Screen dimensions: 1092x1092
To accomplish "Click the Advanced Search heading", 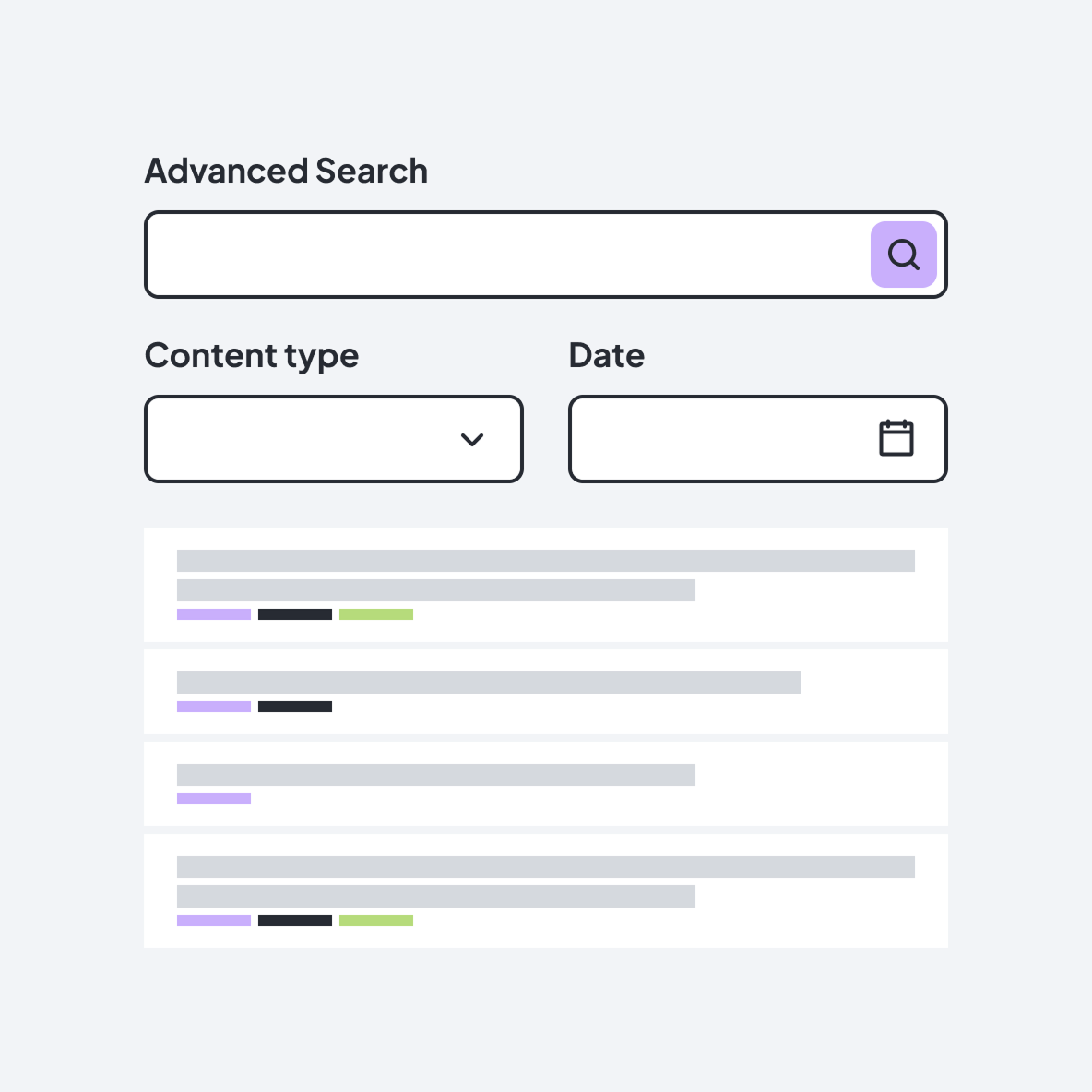I will [286, 172].
